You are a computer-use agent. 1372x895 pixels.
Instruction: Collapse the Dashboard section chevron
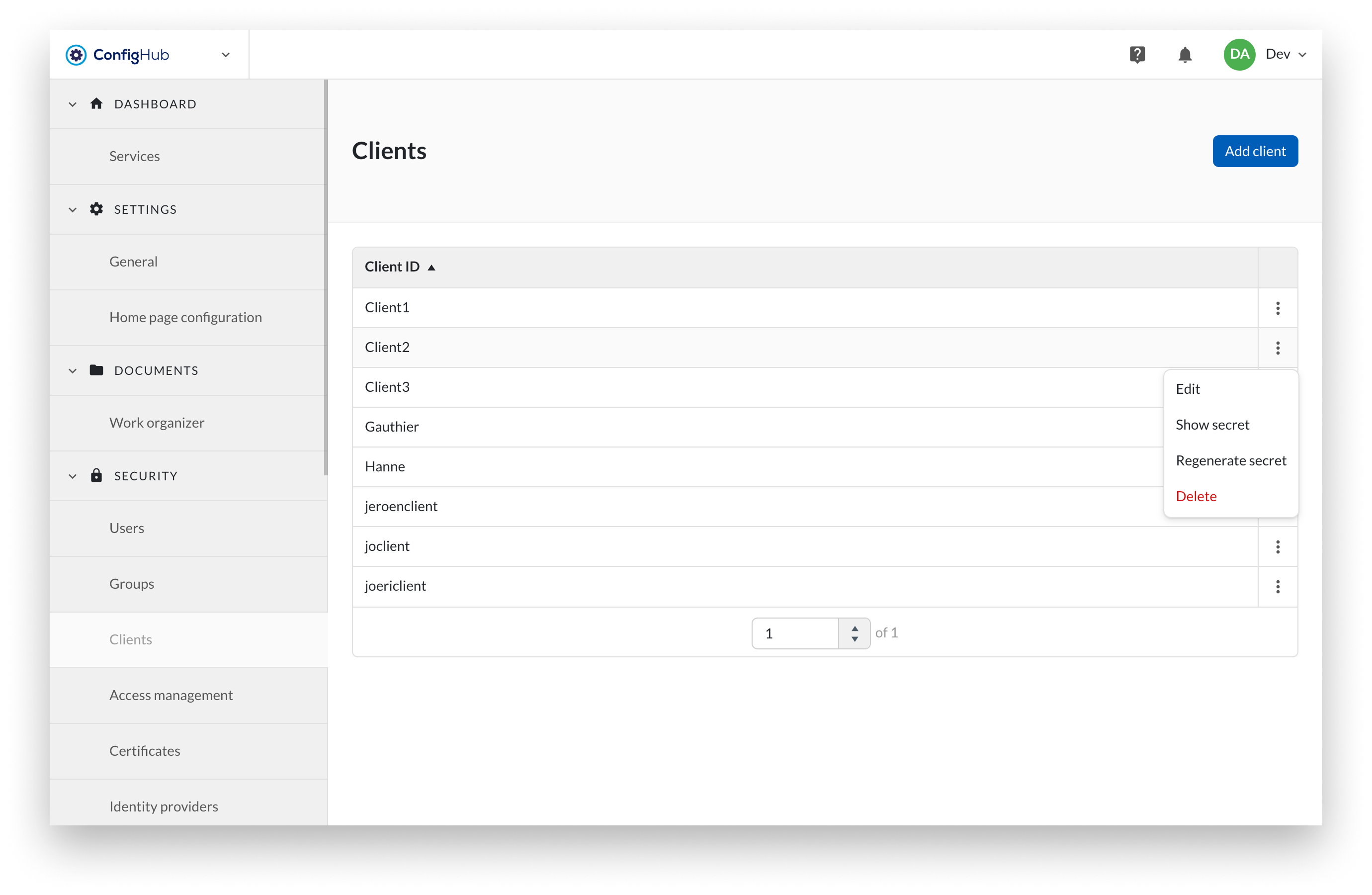pos(73,104)
